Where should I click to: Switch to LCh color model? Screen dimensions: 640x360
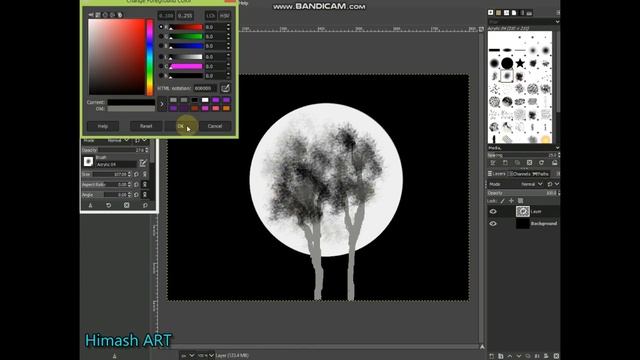[x=210, y=16]
